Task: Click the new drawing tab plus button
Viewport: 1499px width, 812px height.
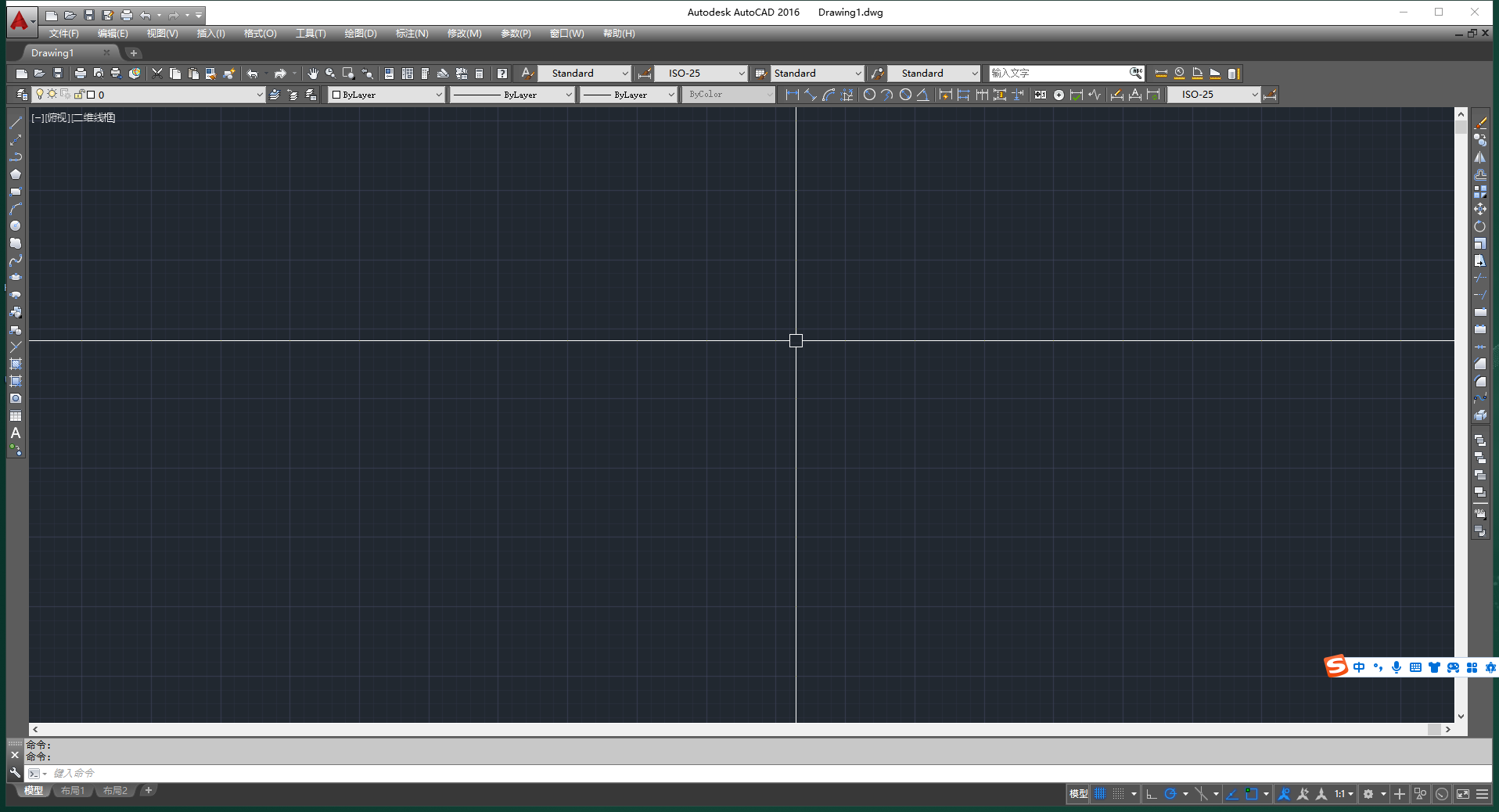Action: point(134,53)
